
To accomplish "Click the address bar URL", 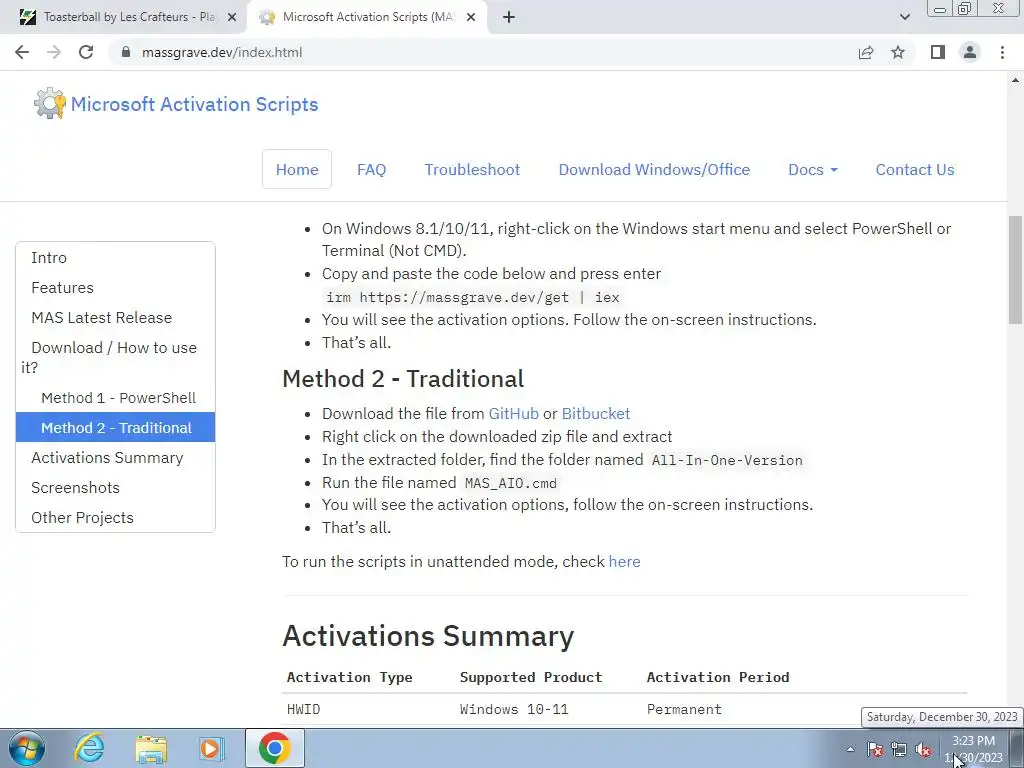I will [x=222, y=52].
